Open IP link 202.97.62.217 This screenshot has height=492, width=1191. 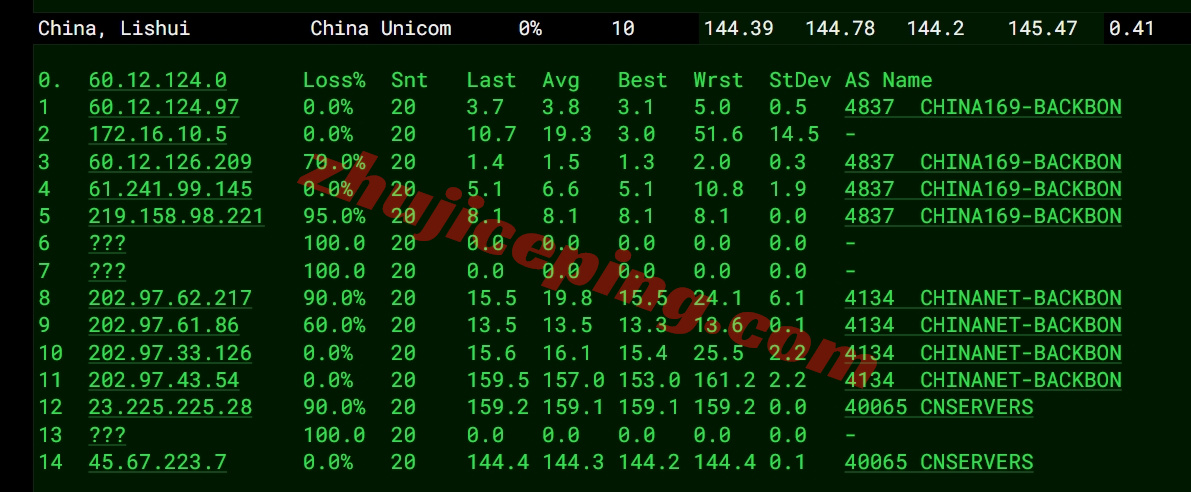click(x=170, y=298)
